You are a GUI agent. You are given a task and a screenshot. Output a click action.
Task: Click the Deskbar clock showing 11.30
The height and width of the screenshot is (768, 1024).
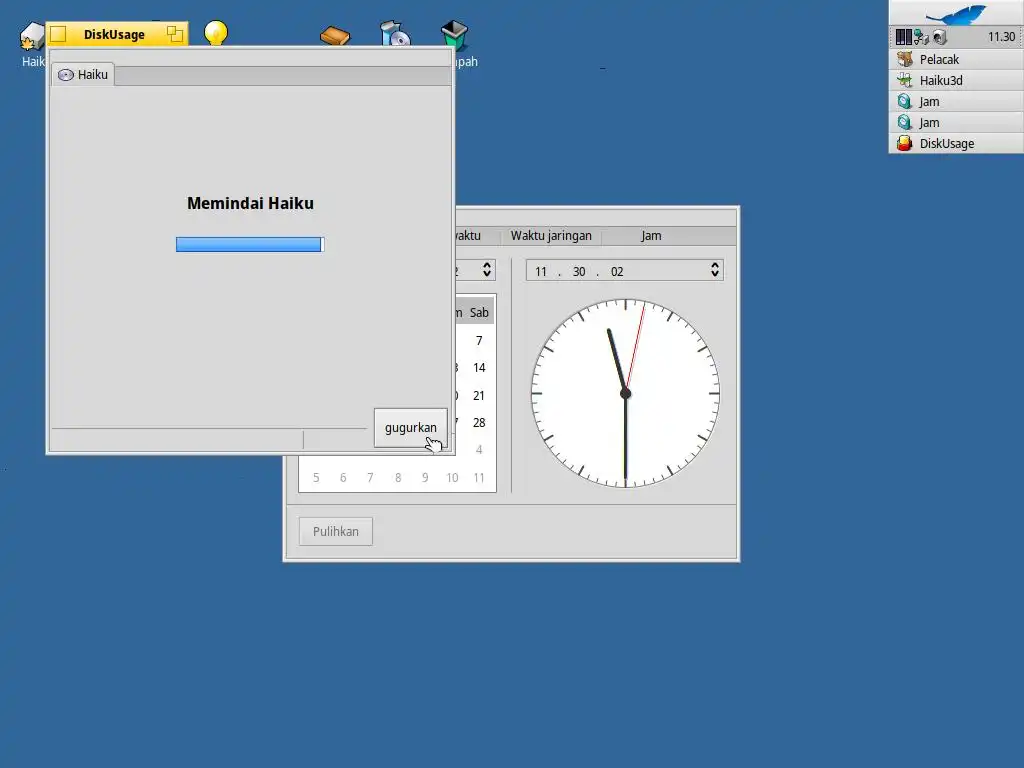[x=1001, y=37]
